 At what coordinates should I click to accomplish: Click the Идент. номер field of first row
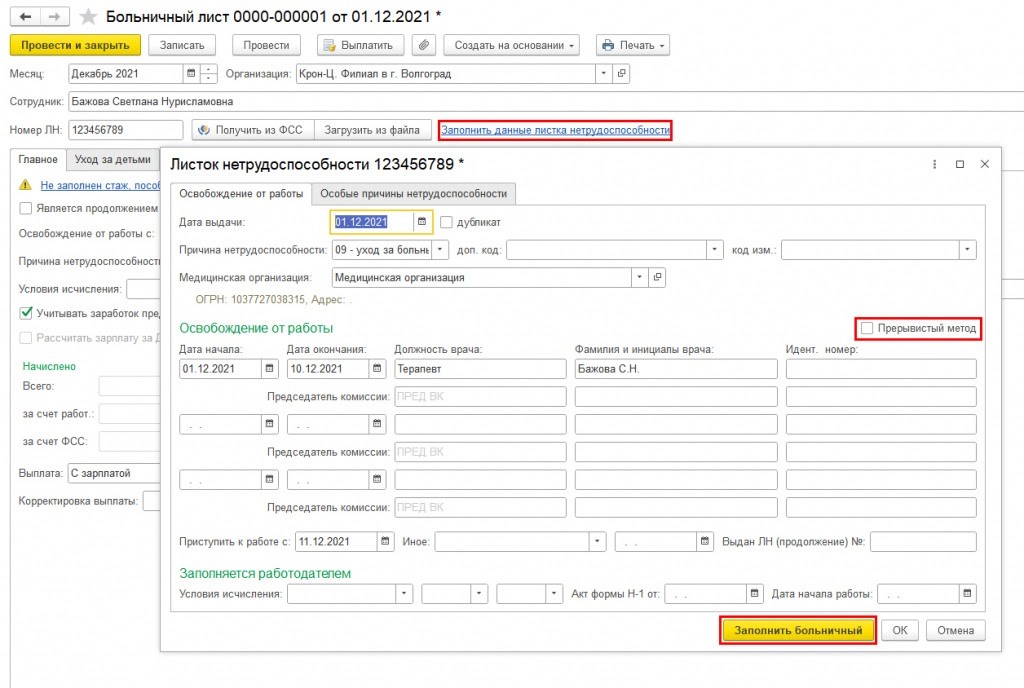click(x=881, y=369)
